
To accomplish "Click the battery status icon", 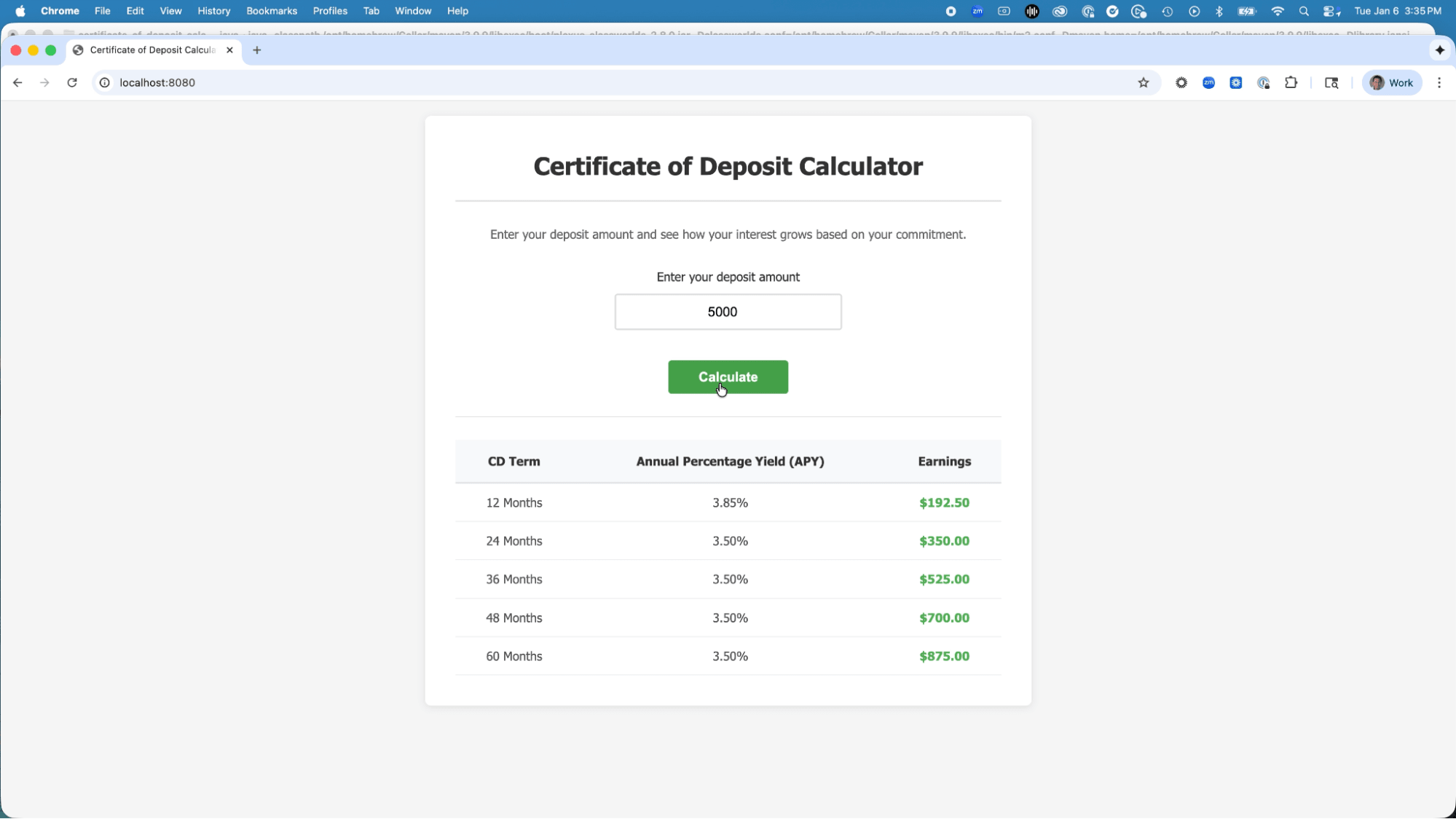I will pos(1247,11).
